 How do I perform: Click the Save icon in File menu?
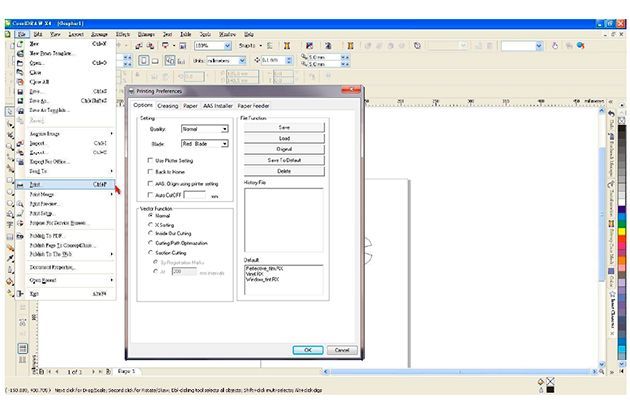click(x=21, y=91)
